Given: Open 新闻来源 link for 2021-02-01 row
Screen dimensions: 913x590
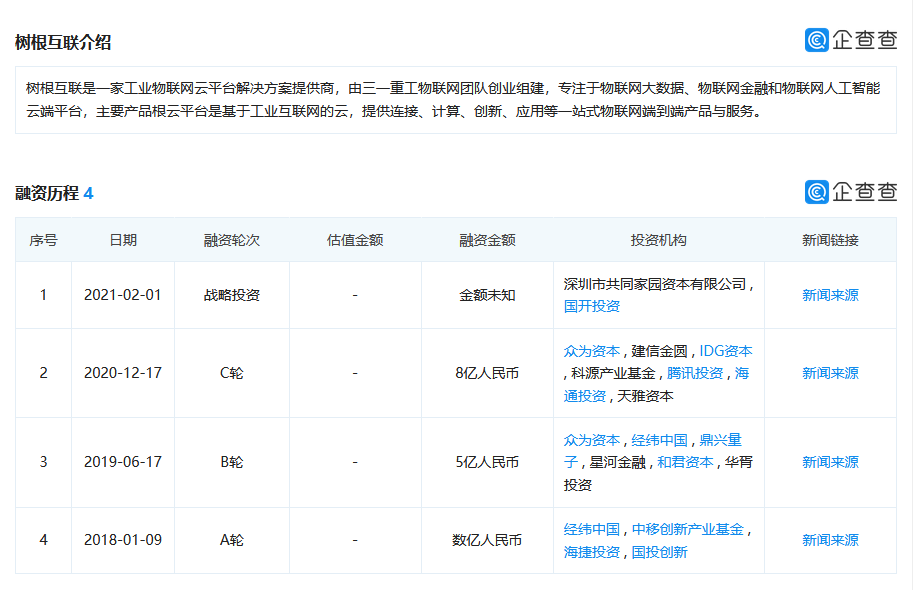Looking at the screenshot, I should [830, 295].
